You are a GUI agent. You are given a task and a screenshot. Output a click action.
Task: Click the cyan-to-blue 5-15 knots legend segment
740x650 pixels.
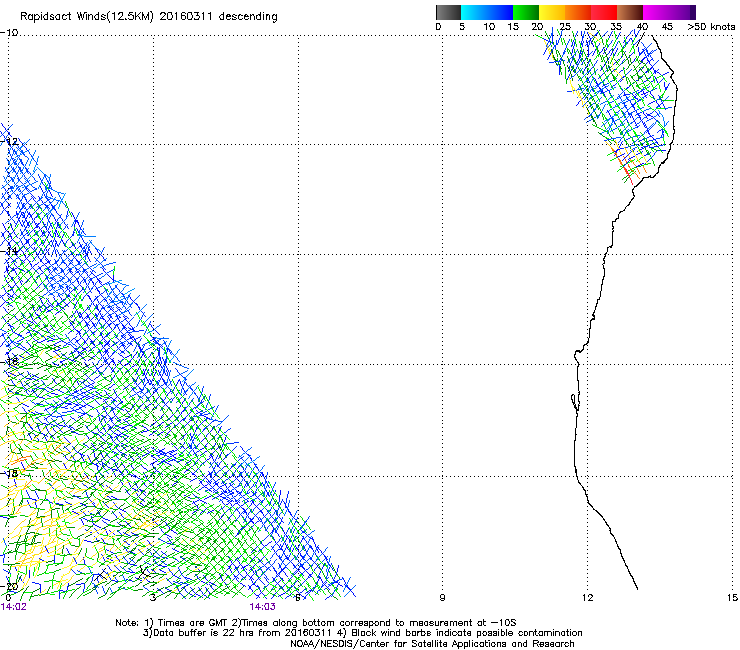pyautogui.click(x=487, y=12)
